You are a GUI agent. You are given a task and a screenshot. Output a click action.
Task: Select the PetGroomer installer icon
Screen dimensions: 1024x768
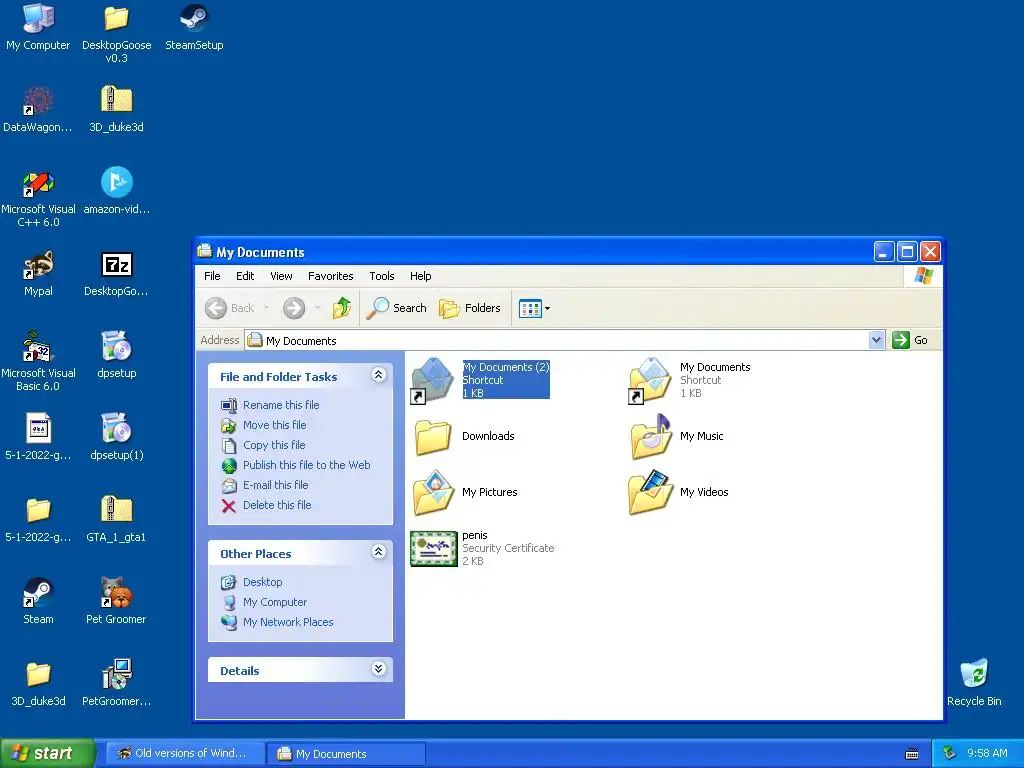(x=116, y=683)
